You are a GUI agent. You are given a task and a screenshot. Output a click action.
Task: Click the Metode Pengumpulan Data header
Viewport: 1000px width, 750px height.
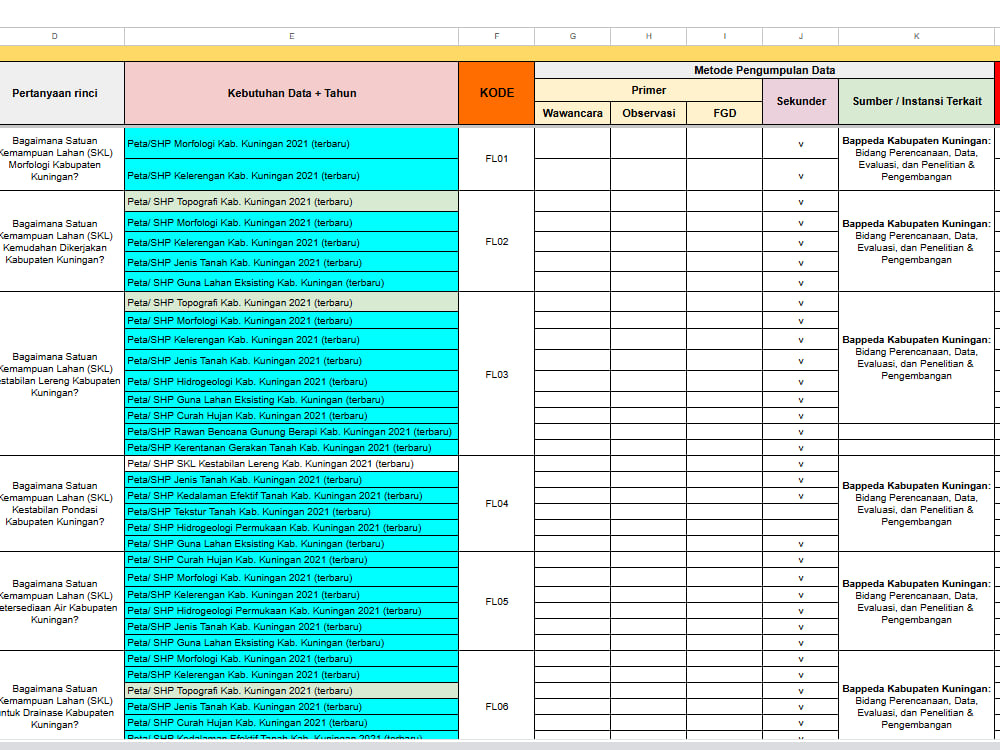[x=764, y=70]
